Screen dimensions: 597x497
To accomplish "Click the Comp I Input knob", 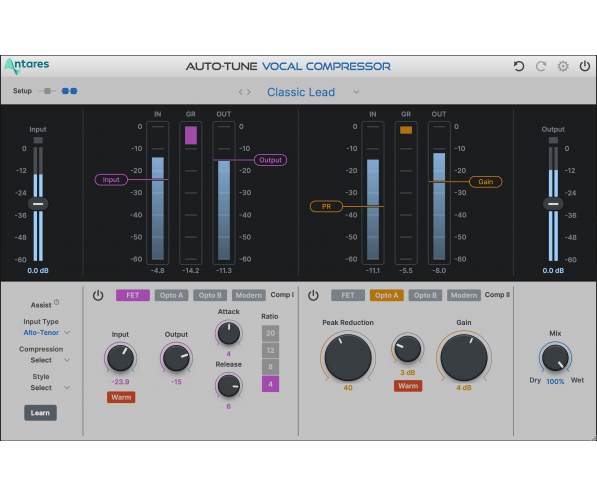I will tap(120, 358).
